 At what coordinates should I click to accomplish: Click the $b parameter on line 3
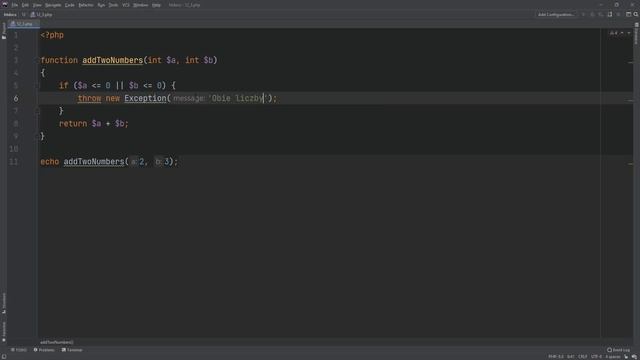208,60
